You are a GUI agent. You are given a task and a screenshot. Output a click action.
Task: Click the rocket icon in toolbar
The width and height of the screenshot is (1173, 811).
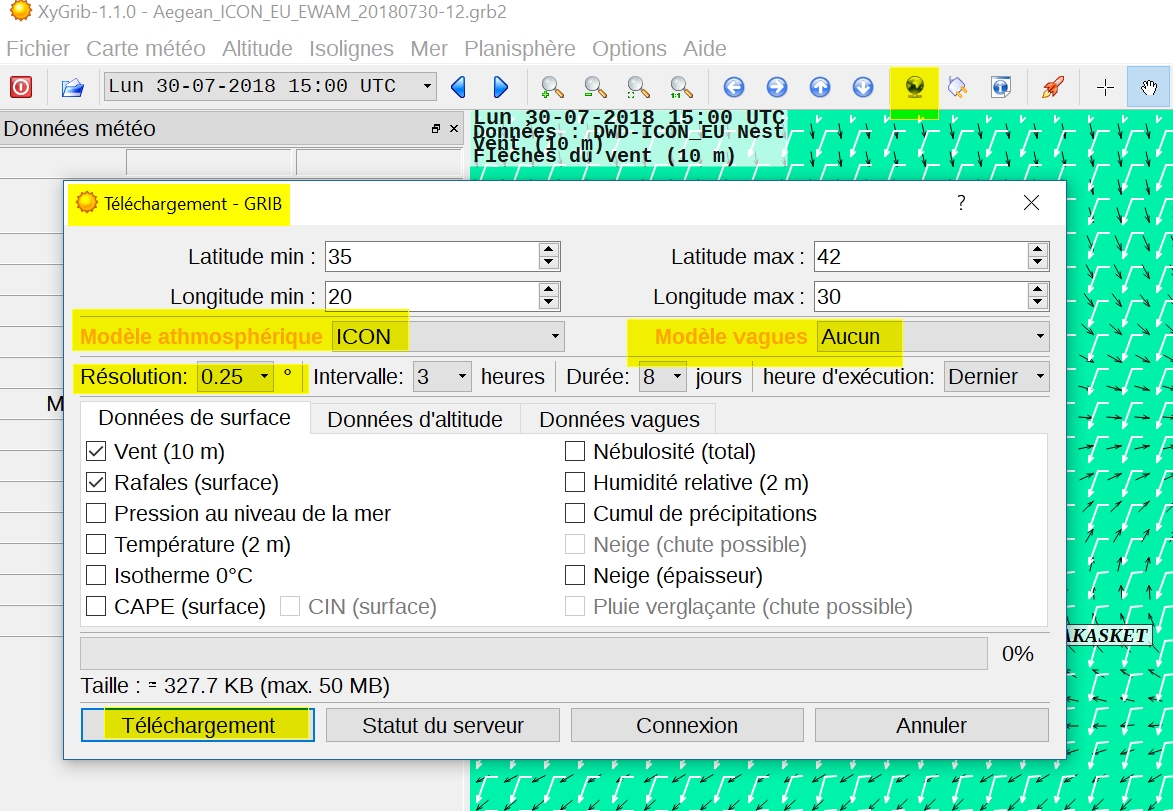pos(1053,87)
